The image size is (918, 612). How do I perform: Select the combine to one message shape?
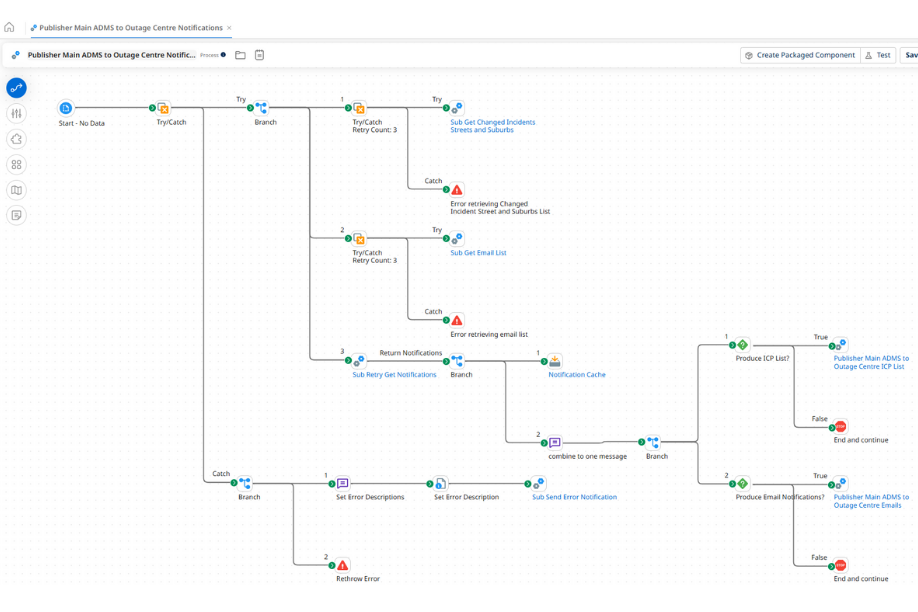click(x=555, y=442)
